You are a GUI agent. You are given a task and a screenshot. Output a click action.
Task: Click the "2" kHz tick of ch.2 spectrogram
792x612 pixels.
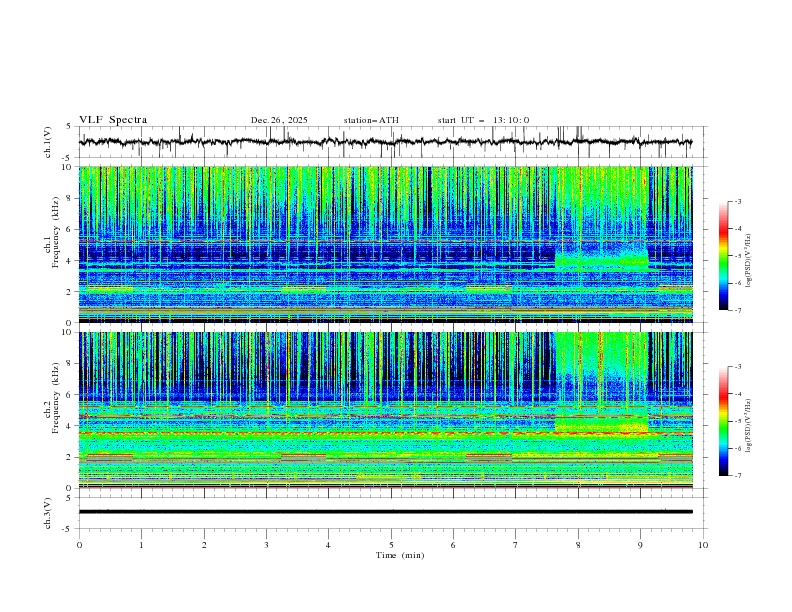[71, 457]
